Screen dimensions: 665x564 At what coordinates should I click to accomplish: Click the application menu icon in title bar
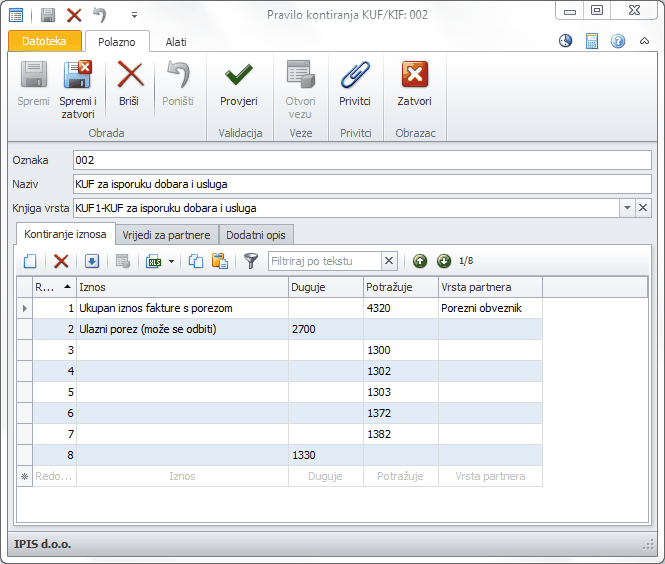[x=16, y=16]
